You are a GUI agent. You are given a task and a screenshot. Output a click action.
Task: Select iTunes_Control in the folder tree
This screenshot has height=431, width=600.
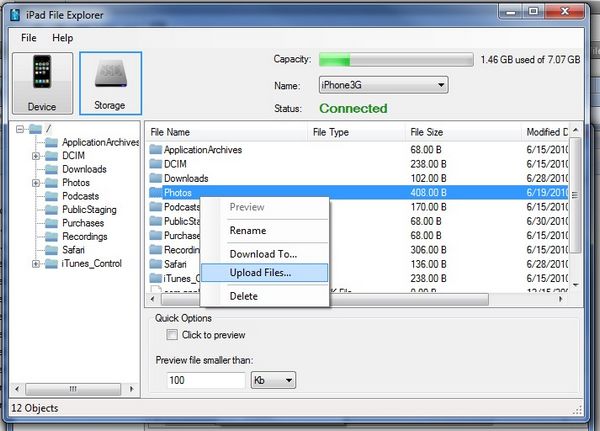tap(91, 263)
